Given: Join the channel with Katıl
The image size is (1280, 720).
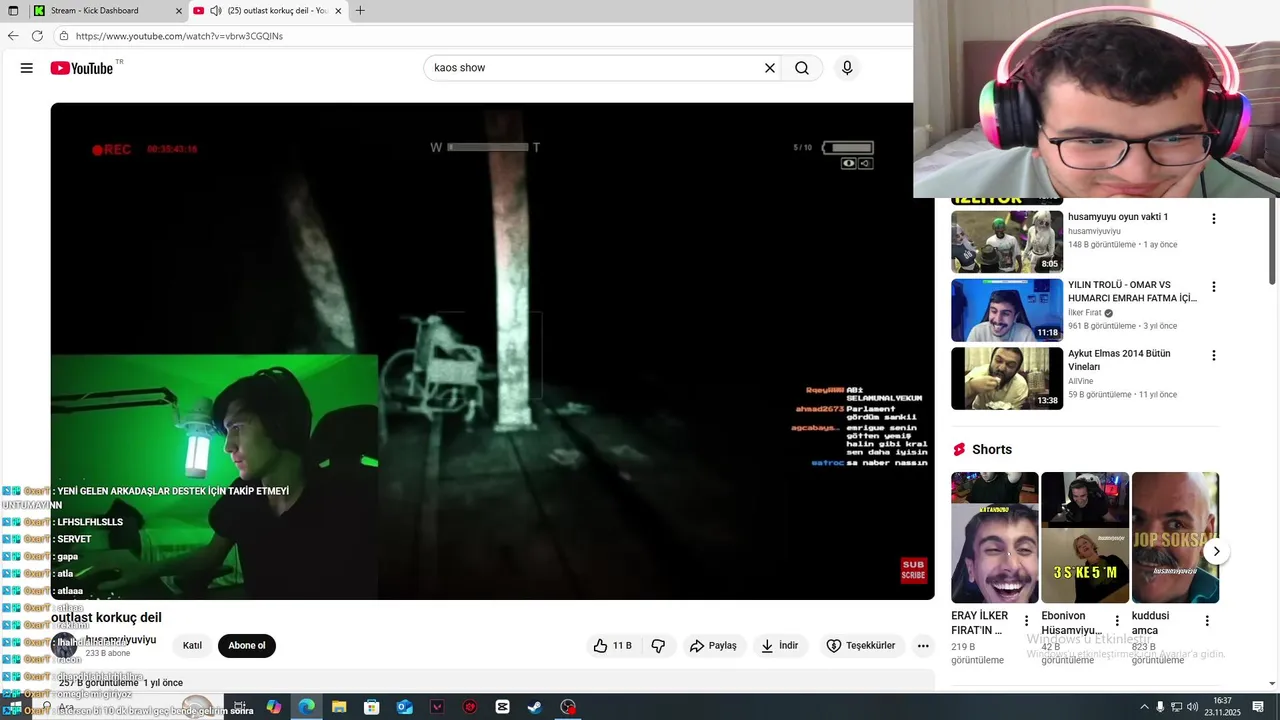Looking at the screenshot, I should (192, 646).
